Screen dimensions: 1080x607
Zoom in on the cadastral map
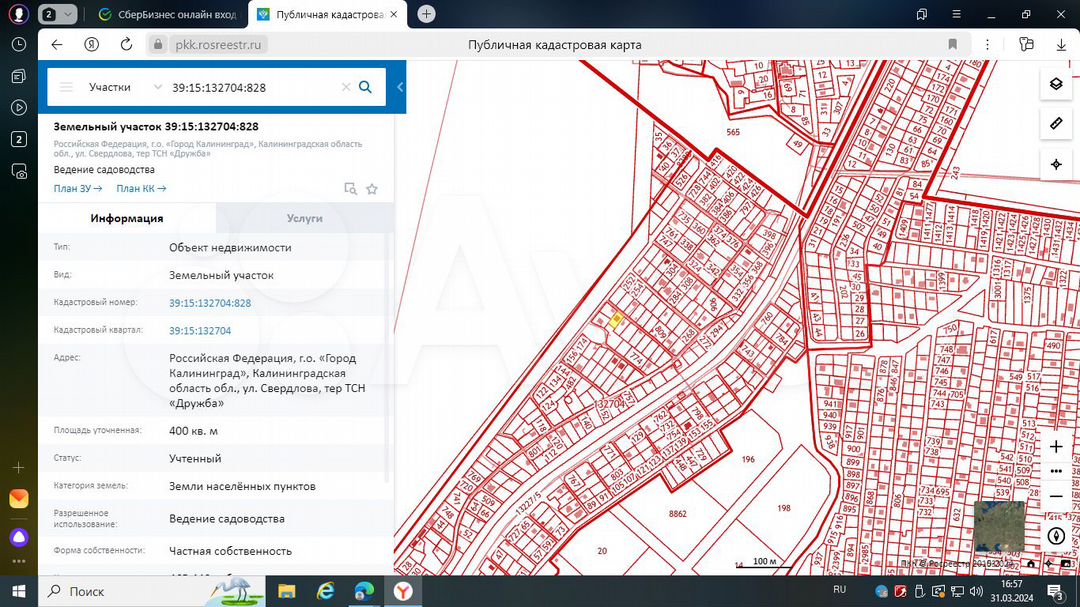point(1055,446)
